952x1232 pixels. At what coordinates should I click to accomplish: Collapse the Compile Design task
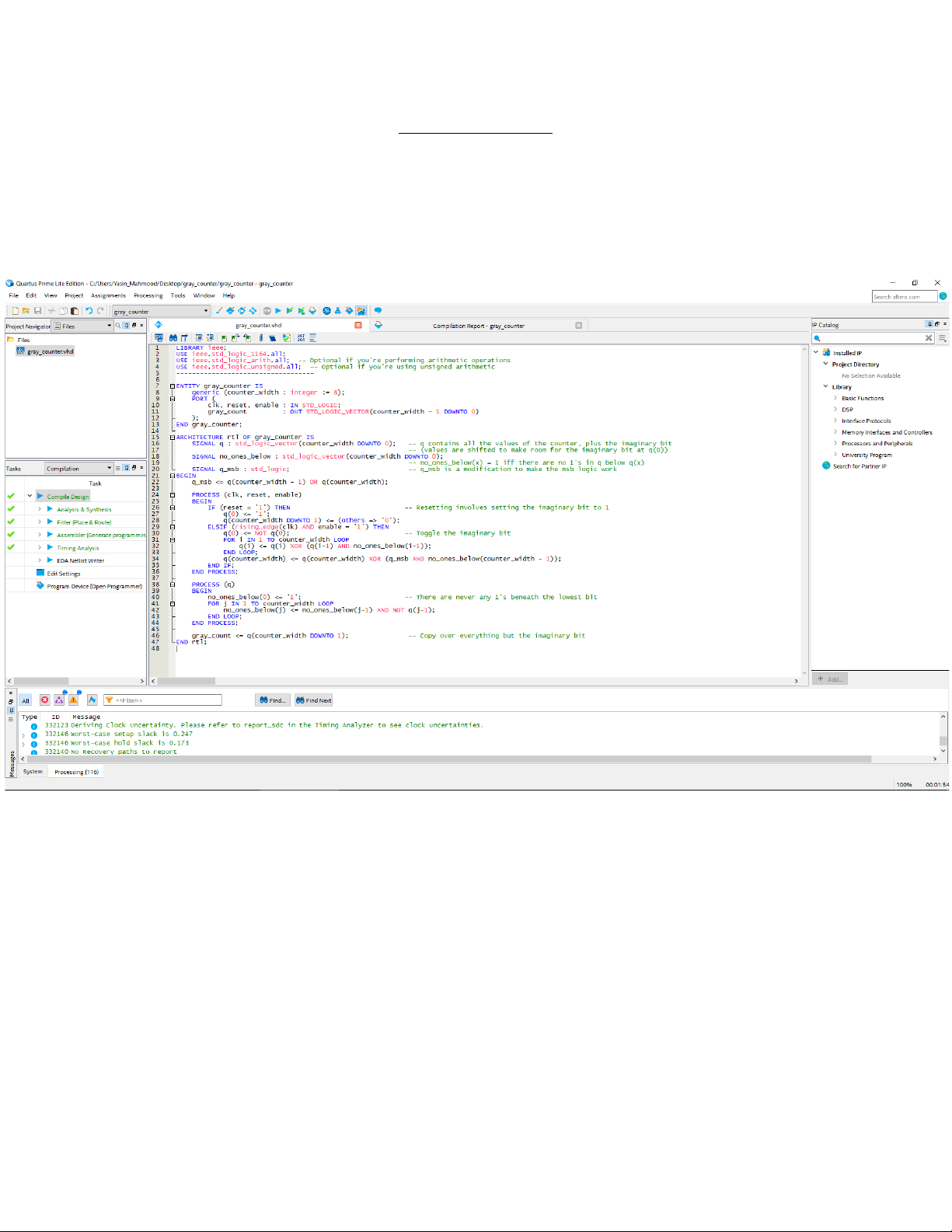click(x=30, y=496)
